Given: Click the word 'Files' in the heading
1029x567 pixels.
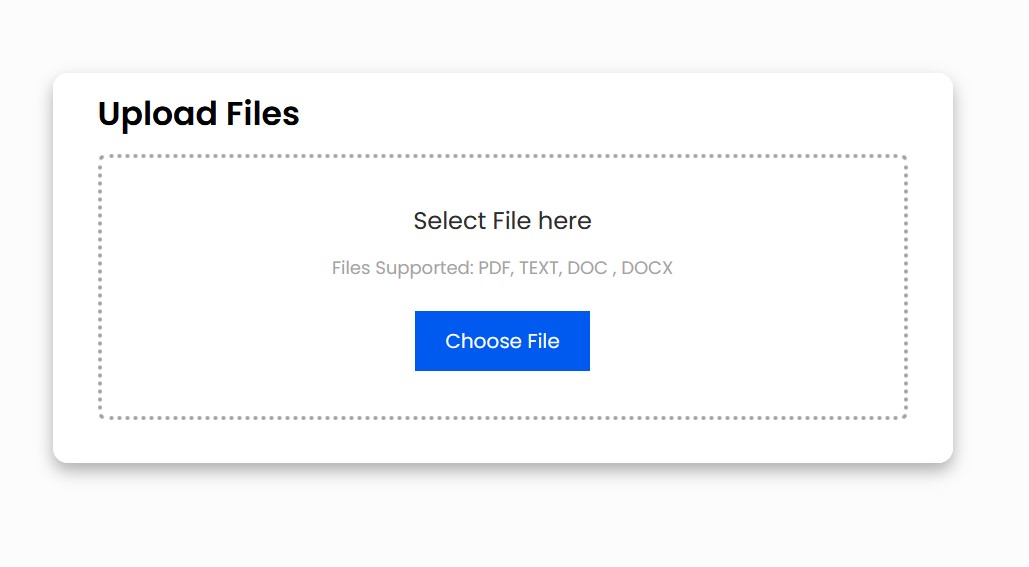Looking at the screenshot, I should [262, 114].
